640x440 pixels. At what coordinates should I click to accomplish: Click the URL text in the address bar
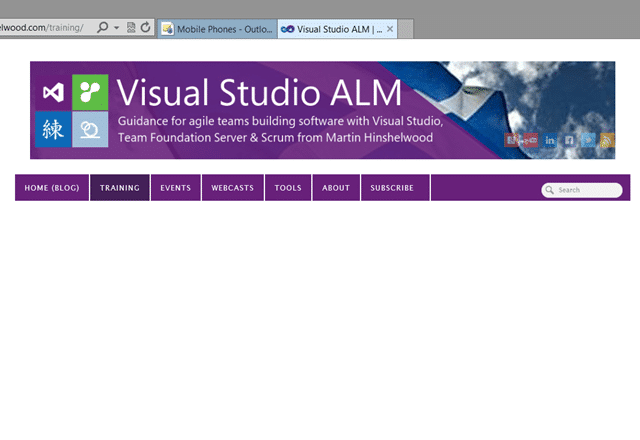click(42, 28)
